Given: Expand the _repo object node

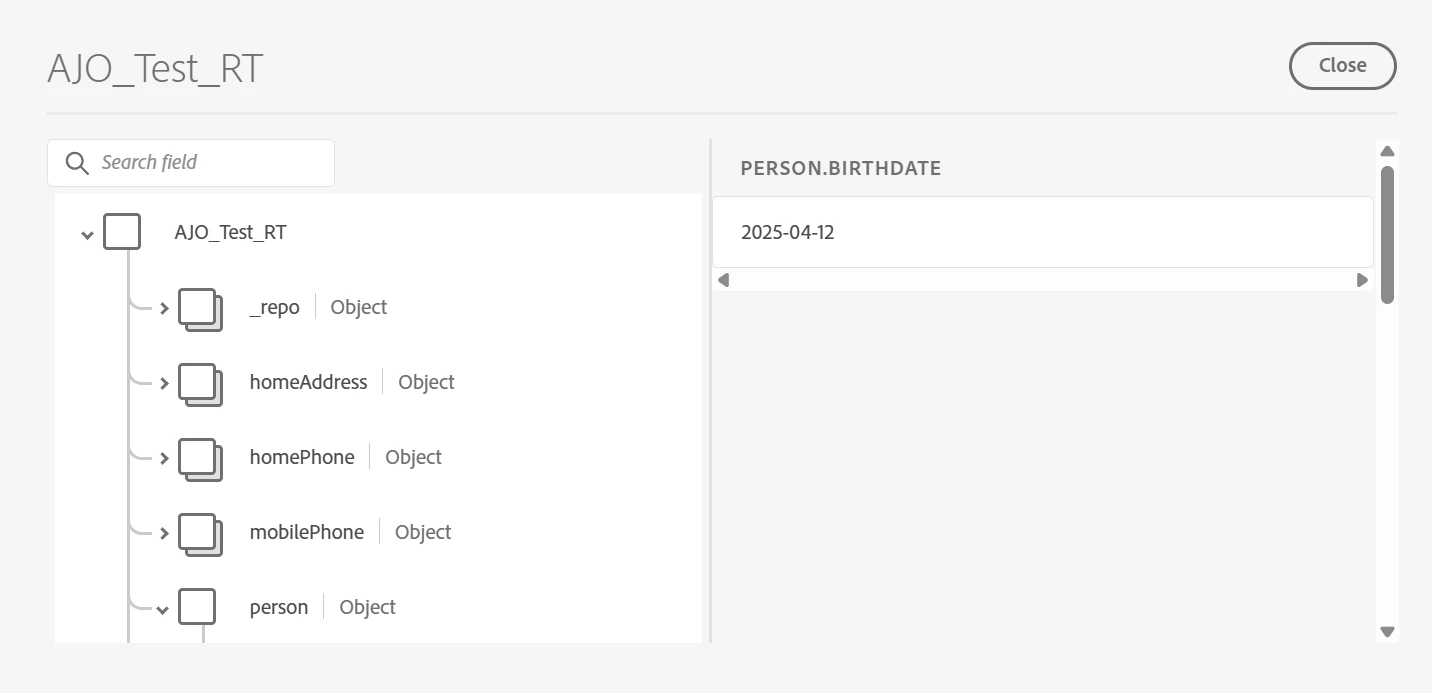Looking at the screenshot, I should [165, 308].
